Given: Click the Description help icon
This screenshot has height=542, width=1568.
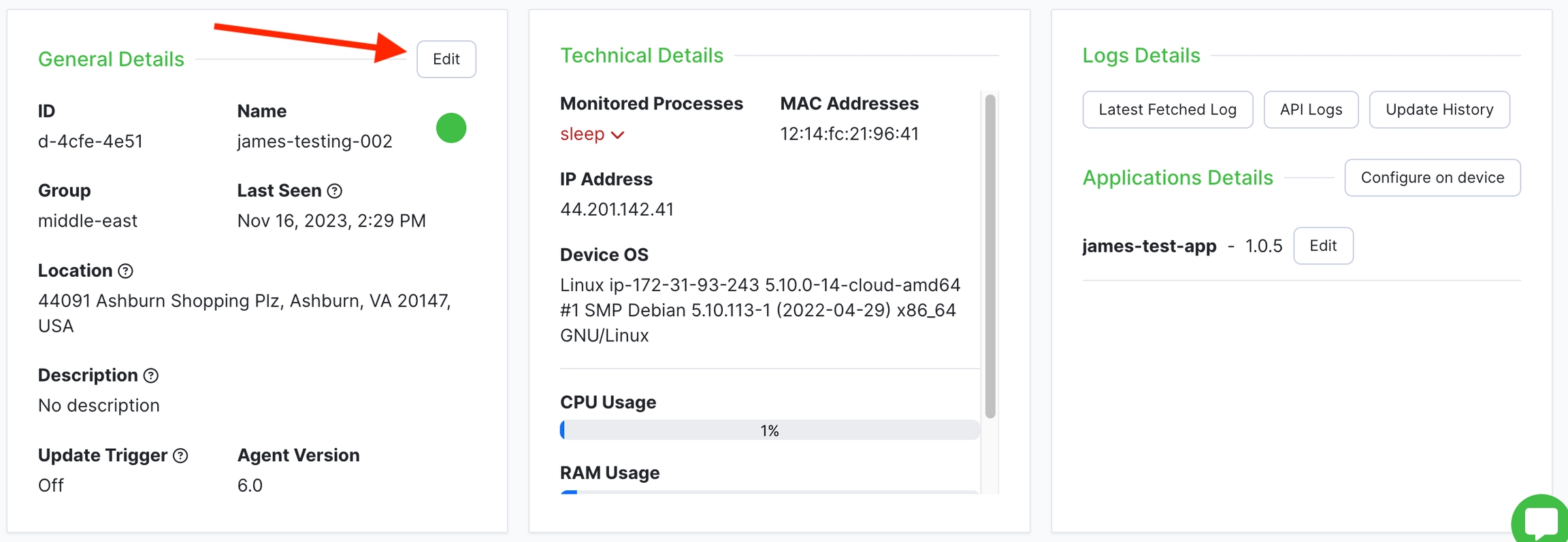Looking at the screenshot, I should [151, 376].
